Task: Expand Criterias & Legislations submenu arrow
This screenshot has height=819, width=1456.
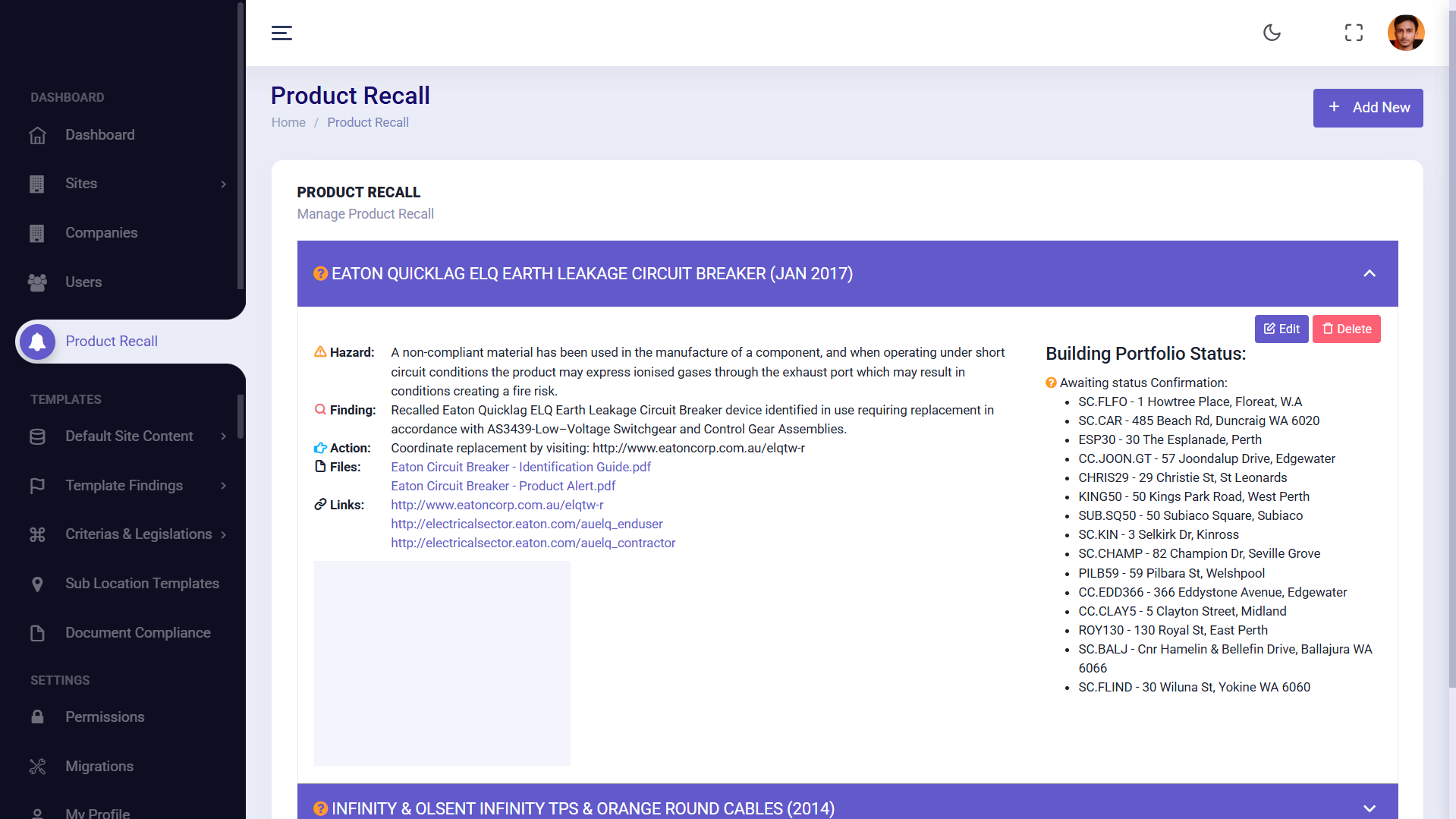Action: pos(223,534)
